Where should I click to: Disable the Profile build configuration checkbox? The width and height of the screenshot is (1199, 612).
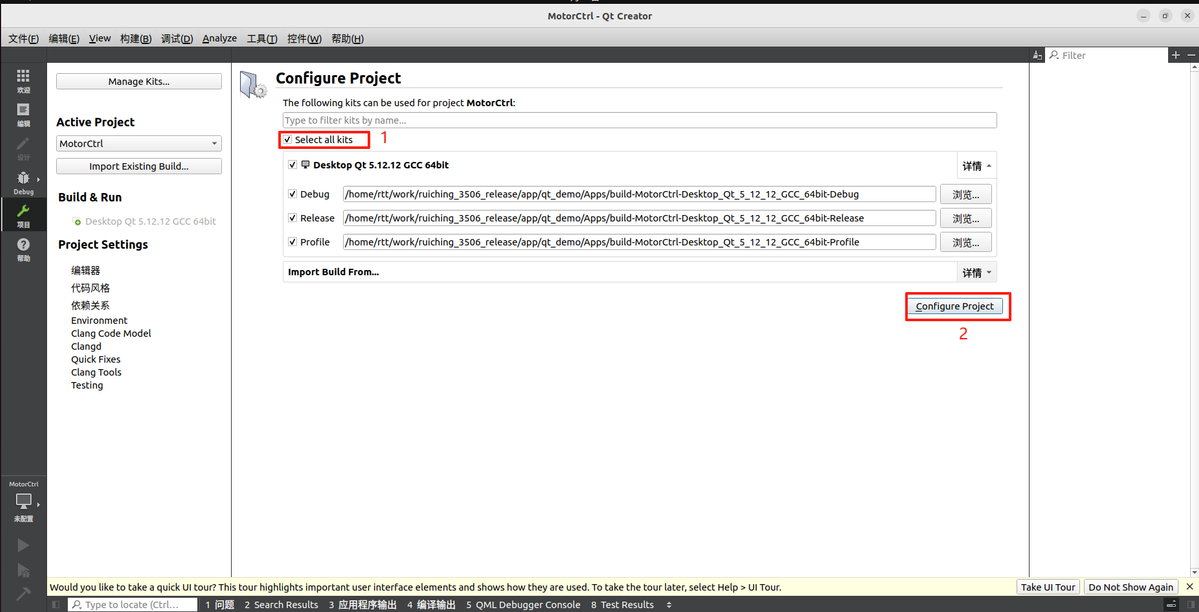[x=293, y=242]
